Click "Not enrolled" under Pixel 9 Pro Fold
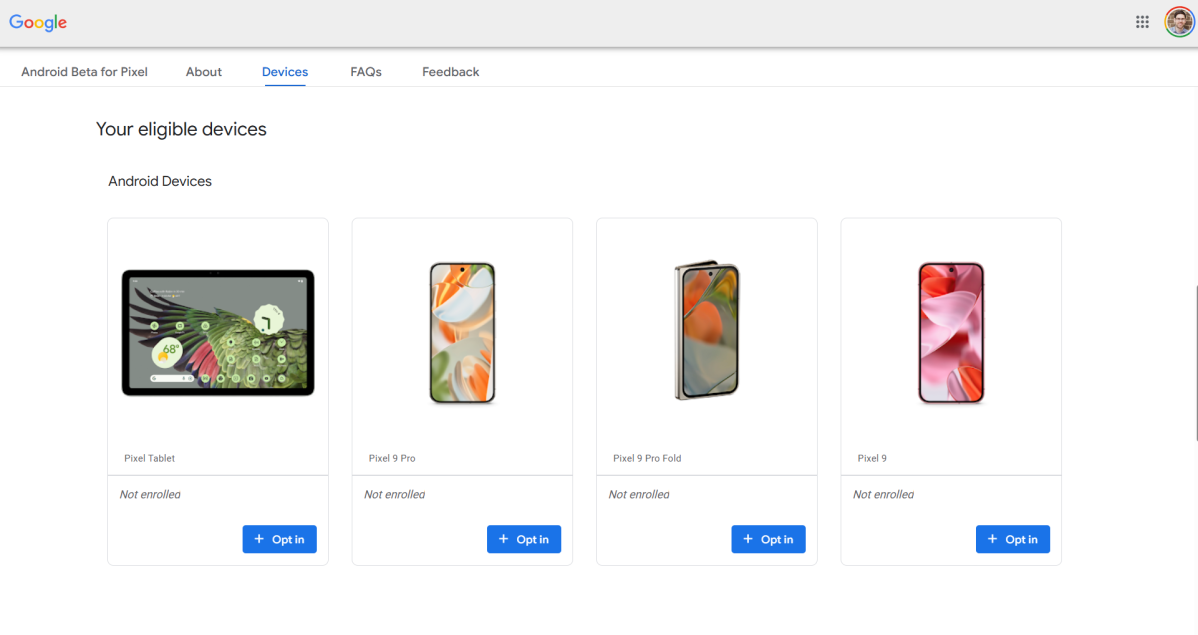1198x635 pixels. point(639,494)
